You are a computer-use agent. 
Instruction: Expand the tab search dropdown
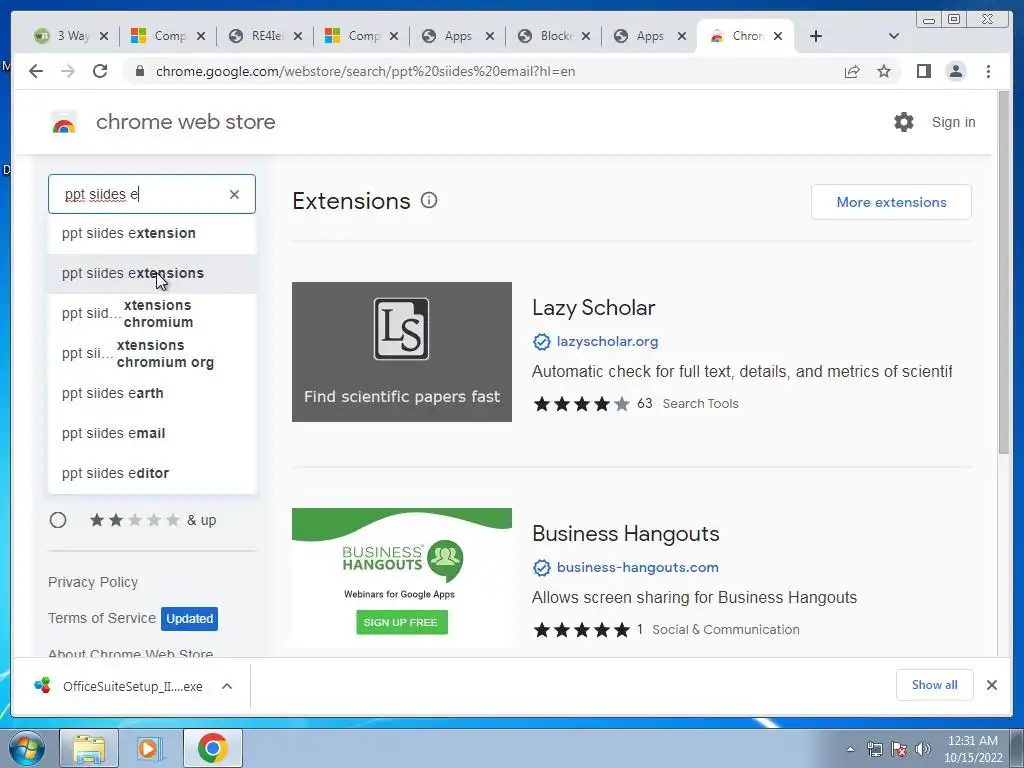tap(894, 36)
